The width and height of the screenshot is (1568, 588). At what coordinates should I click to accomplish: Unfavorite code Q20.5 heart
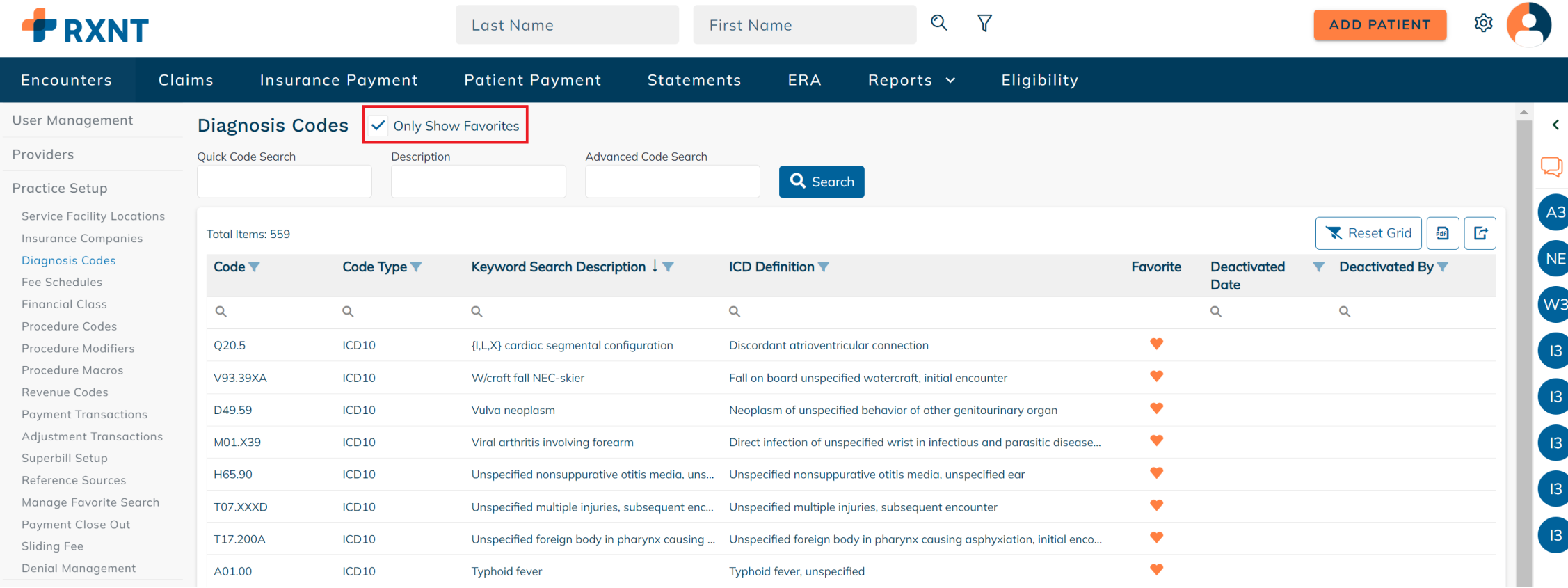coord(1156,344)
